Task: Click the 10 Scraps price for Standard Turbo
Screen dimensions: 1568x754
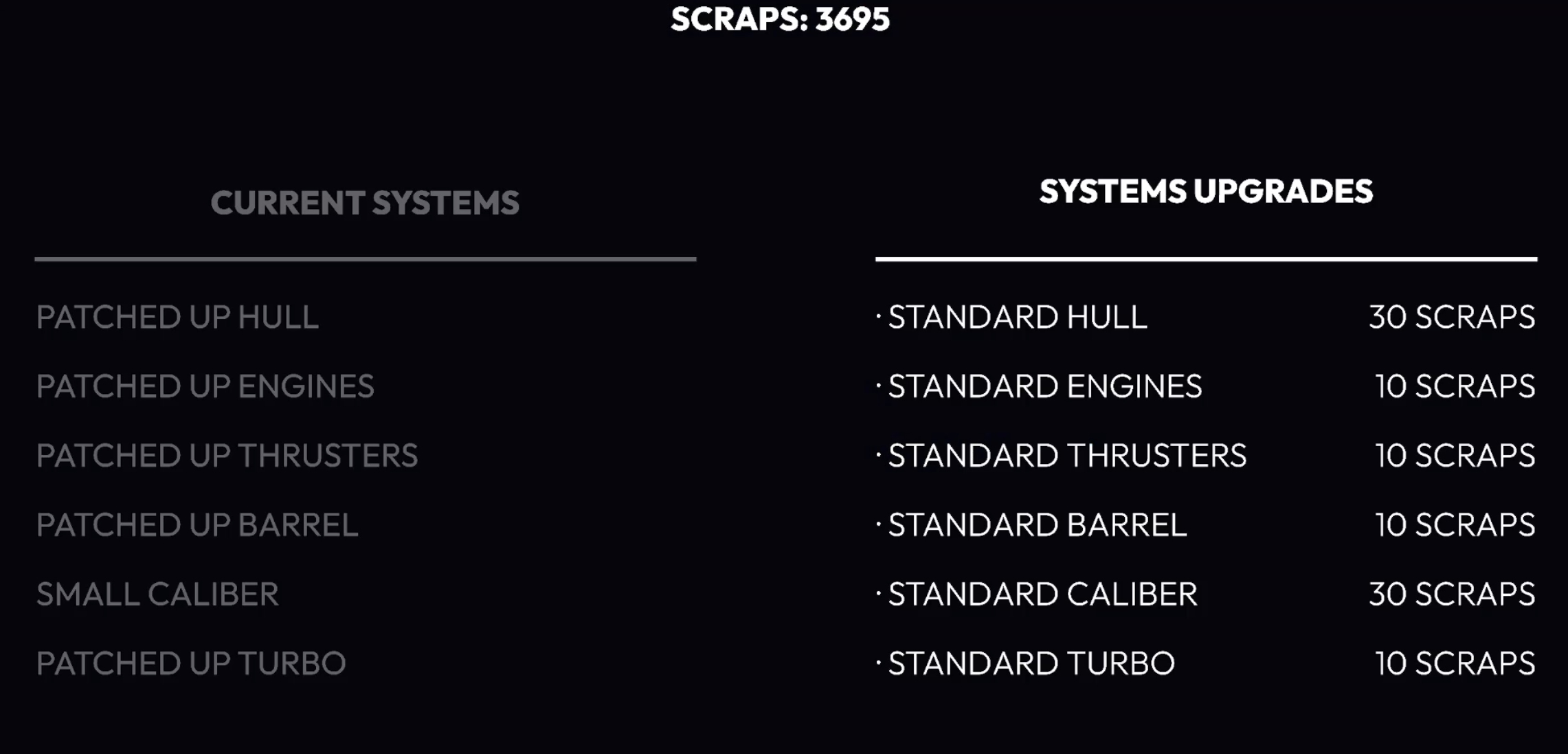Action: (1455, 664)
